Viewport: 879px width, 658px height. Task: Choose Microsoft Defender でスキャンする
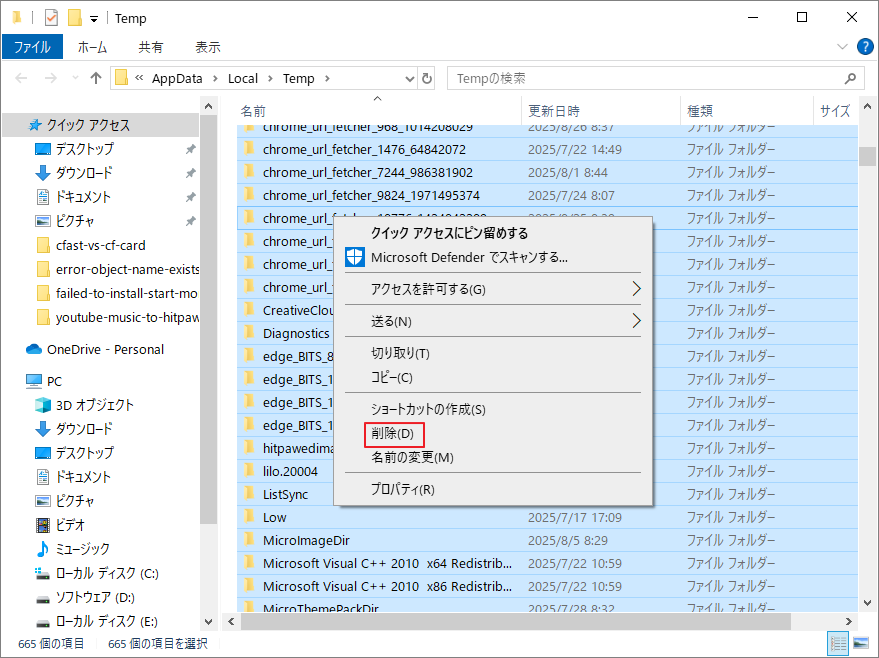[493, 257]
